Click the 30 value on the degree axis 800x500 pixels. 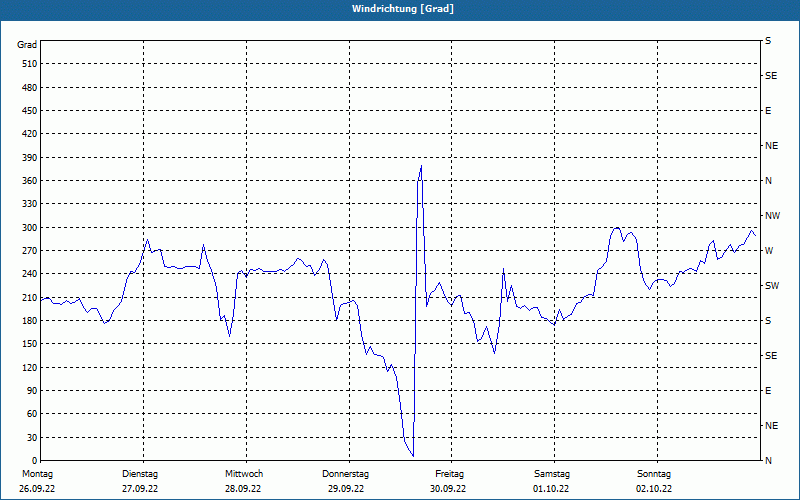point(32,438)
